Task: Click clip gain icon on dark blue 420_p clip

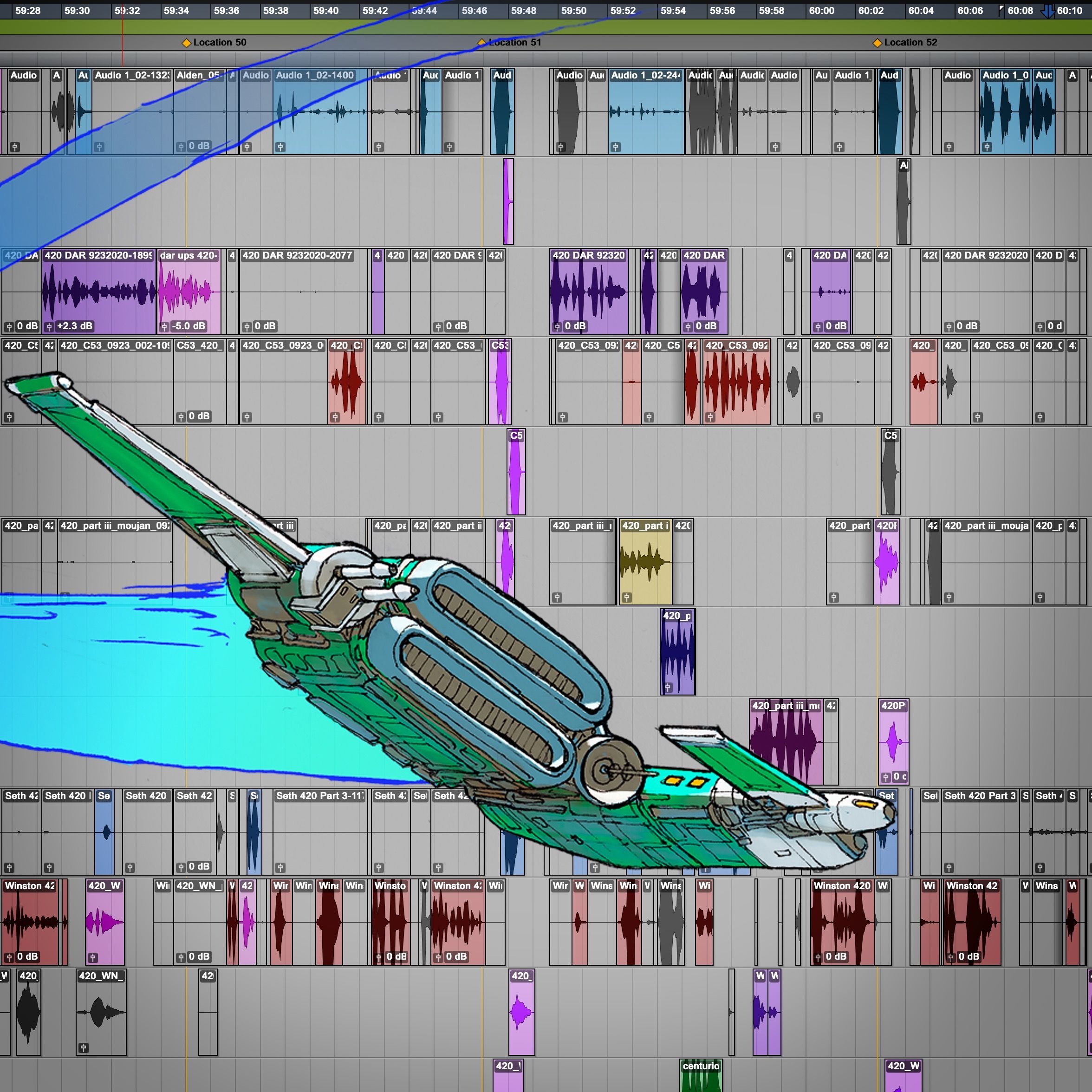Action: (x=668, y=687)
